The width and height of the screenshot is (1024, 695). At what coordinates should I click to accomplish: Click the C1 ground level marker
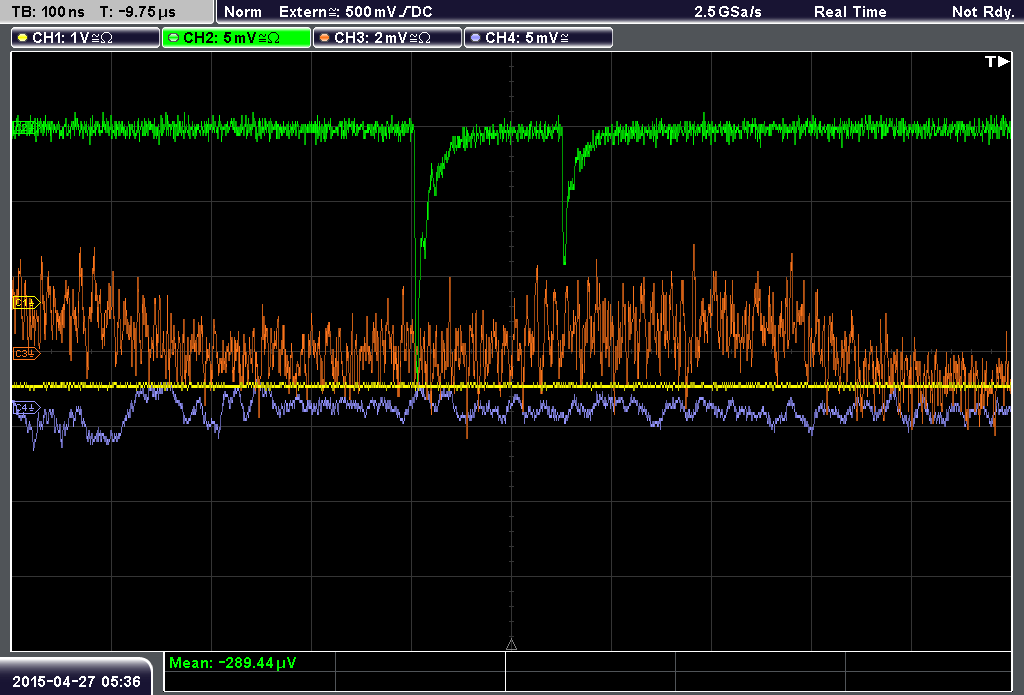26,302
